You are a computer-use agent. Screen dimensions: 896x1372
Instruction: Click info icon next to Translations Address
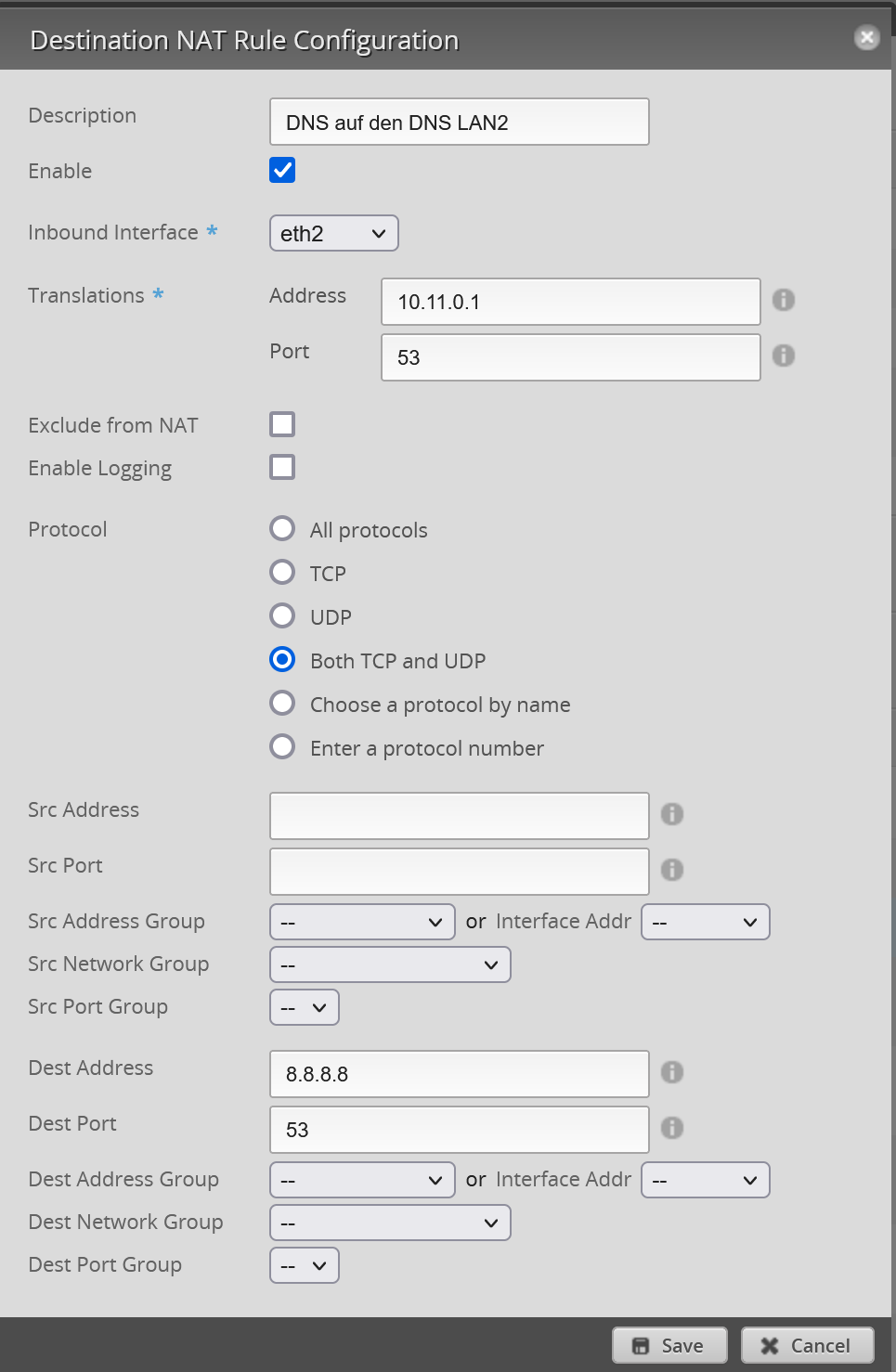783,300
